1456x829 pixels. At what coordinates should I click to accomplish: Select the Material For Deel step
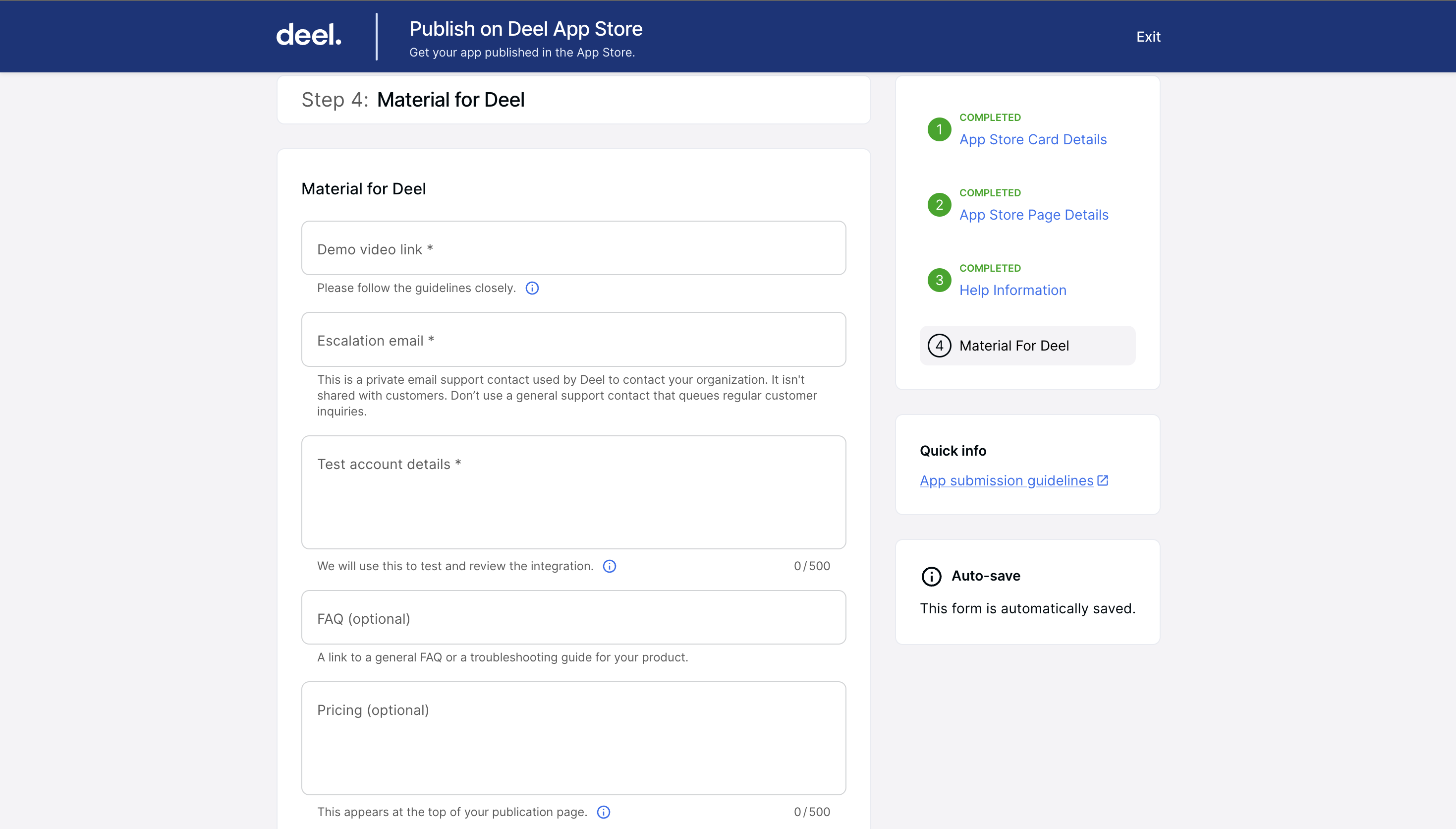point(1027,346)
